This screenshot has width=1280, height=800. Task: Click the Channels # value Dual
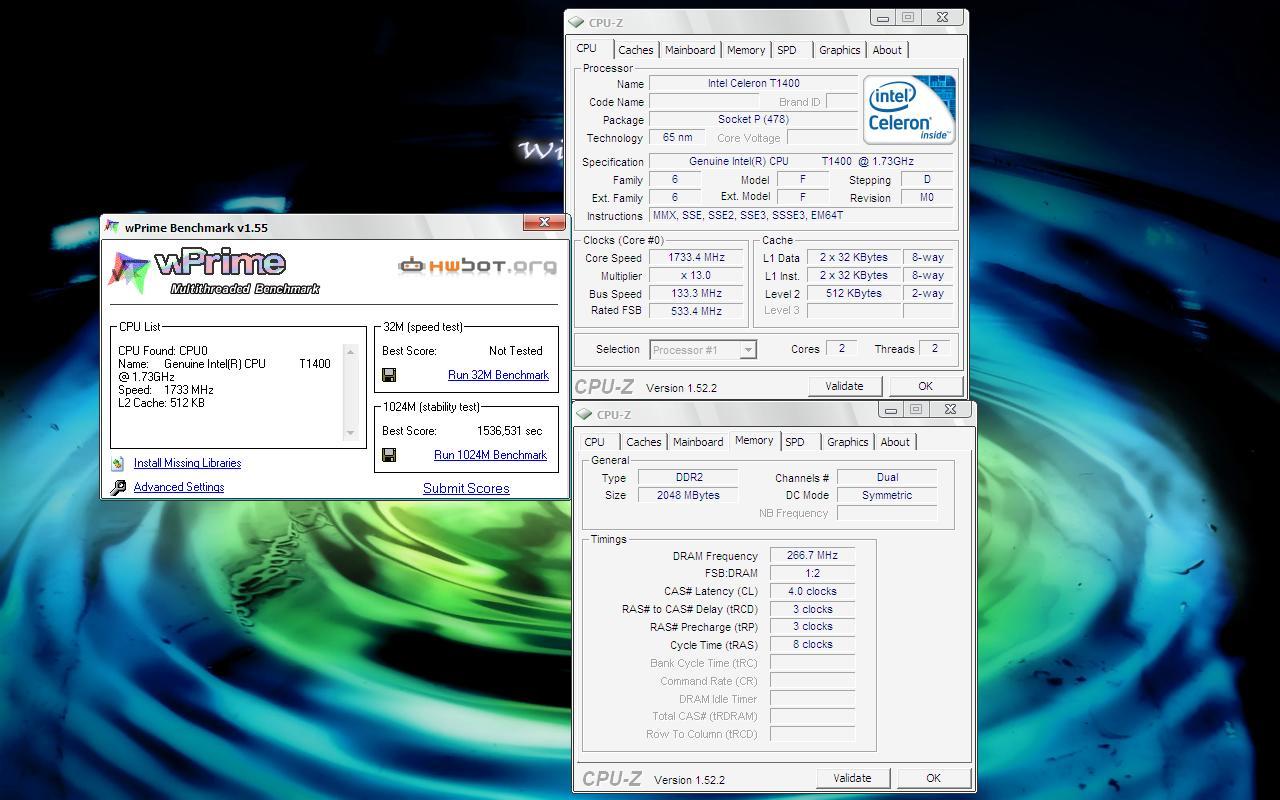tap(887, 478)
